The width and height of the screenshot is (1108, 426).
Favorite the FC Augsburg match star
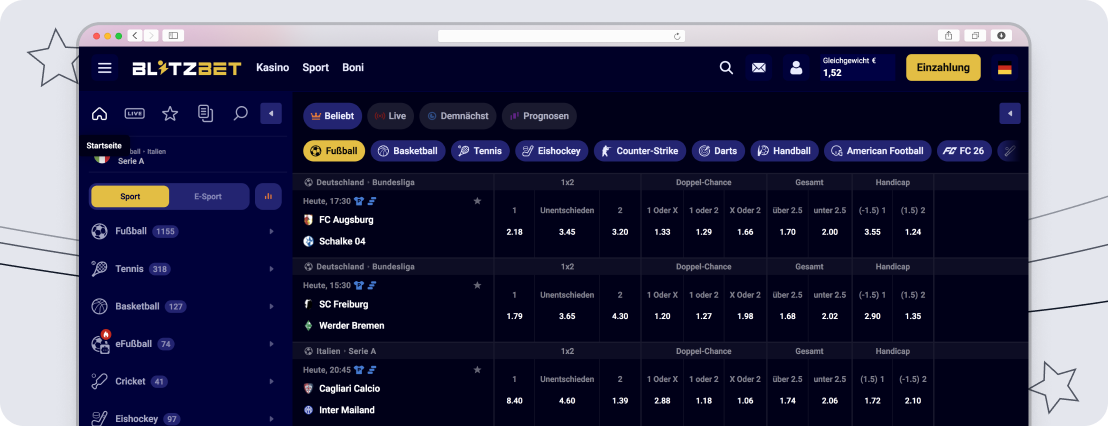(477, 201)
